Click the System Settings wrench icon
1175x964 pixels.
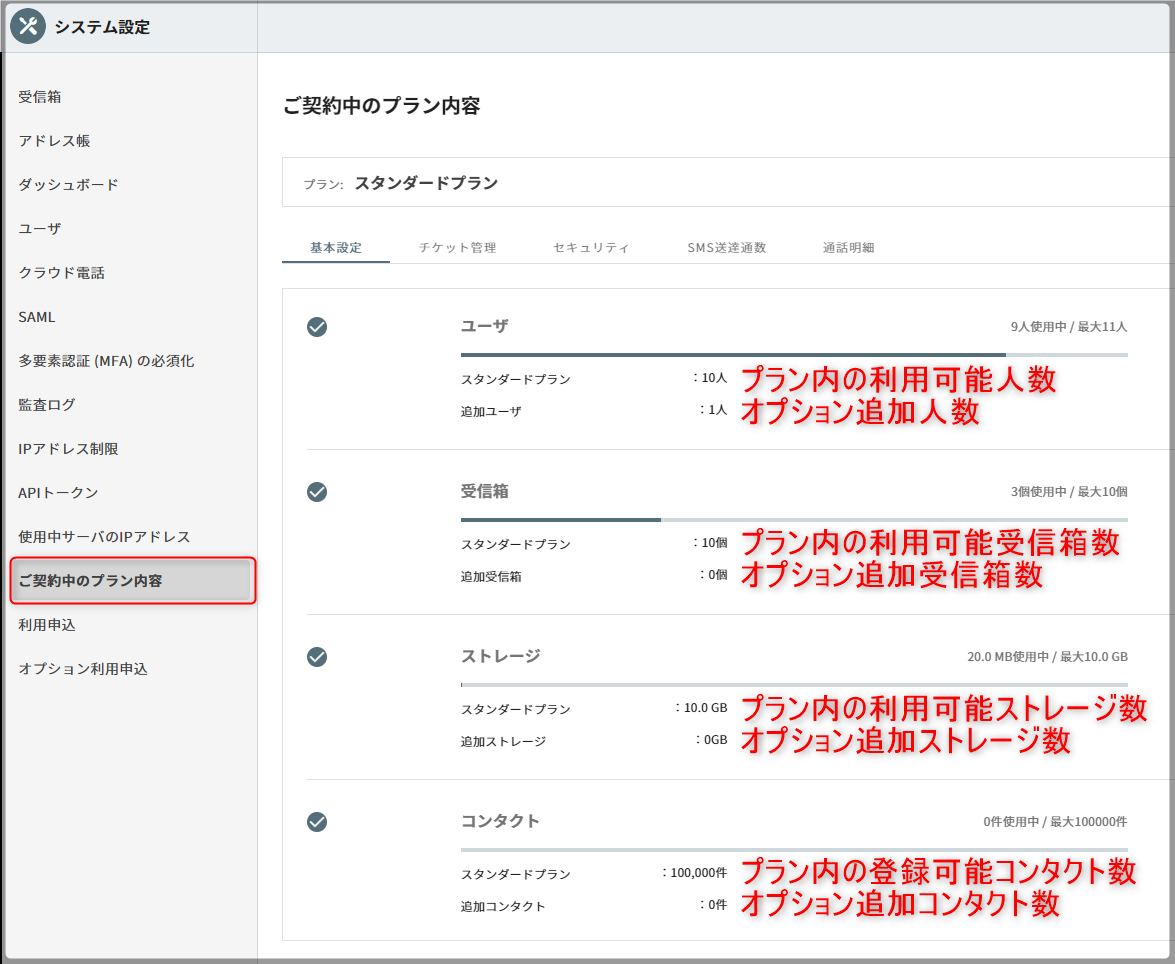click(x=28, y=27)
